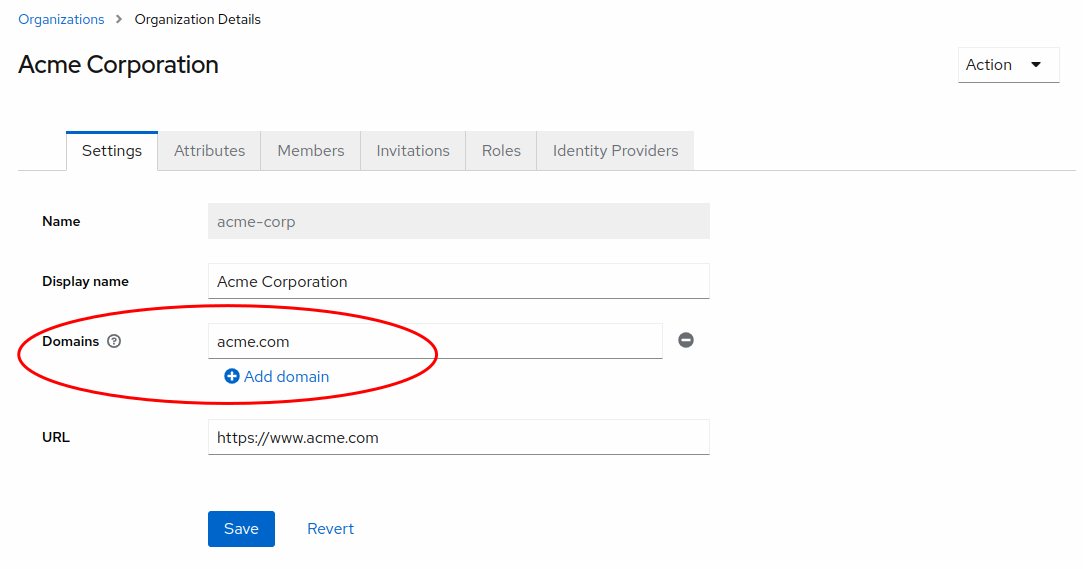
Task: Click the Organization Details breadcrumb item
Action: [x=198, y=19]
